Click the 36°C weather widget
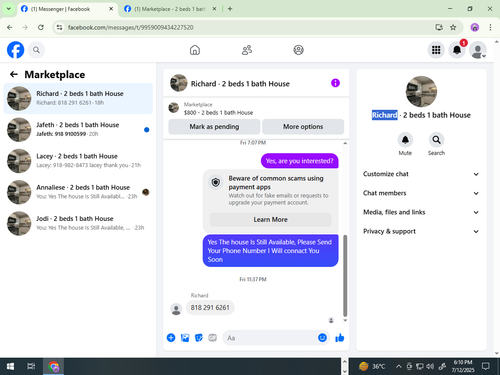The height and width of the screenshot is (375, 500). tap(372, 366)
